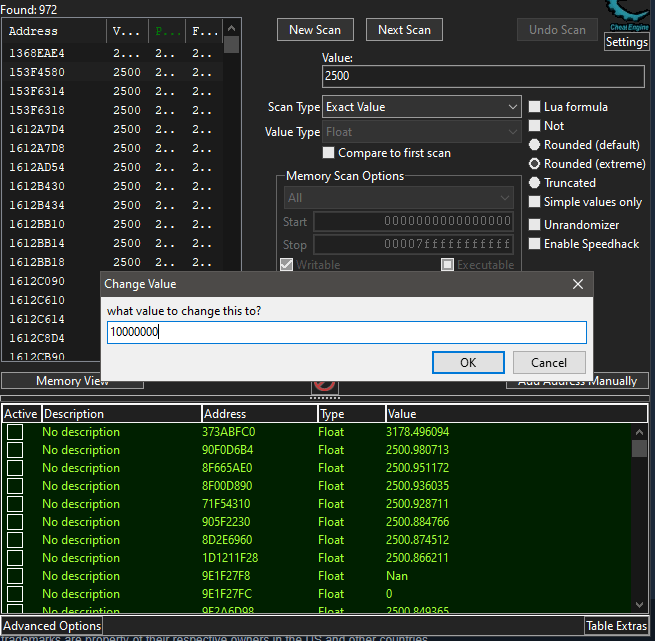Click address 905F2230 in the table
The image size is (655, 641).
226,522
